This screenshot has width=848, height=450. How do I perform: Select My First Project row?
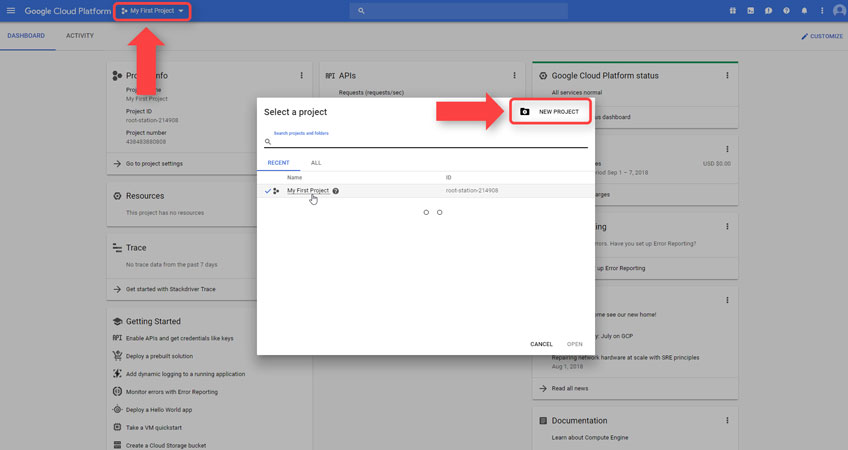pyautogui.click(x=426, y=190)
